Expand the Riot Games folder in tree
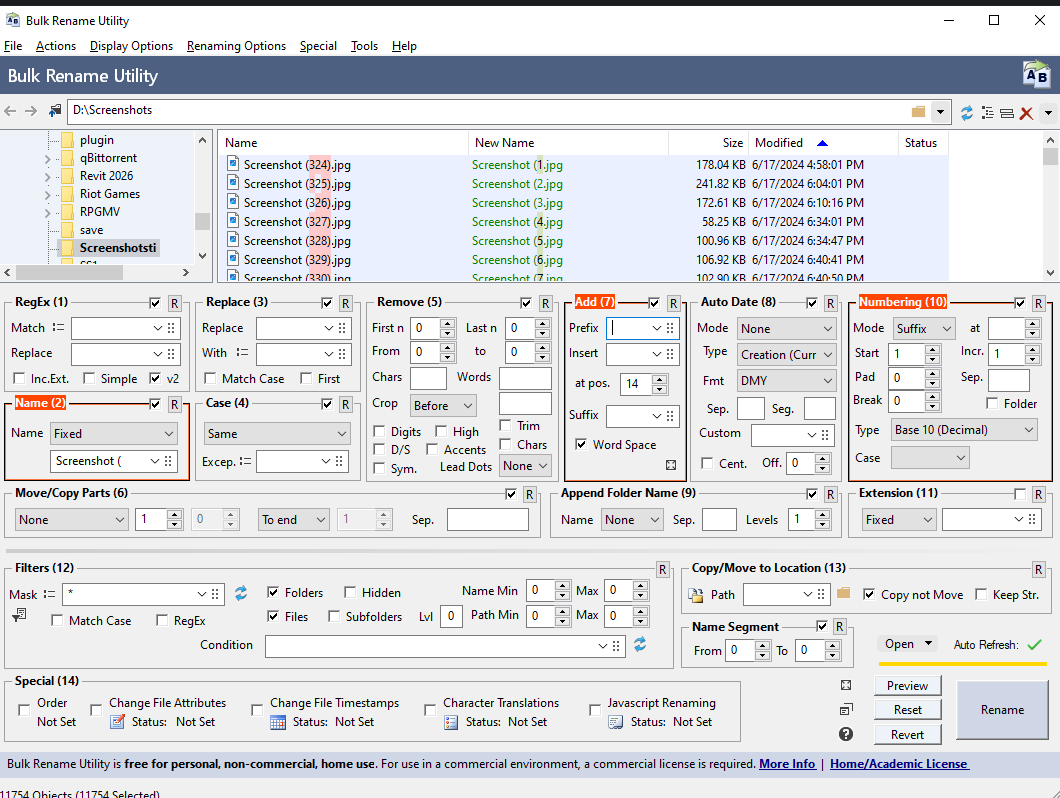Image resolution: width=1060 pixels, height=798 pixels. point(48,194)
